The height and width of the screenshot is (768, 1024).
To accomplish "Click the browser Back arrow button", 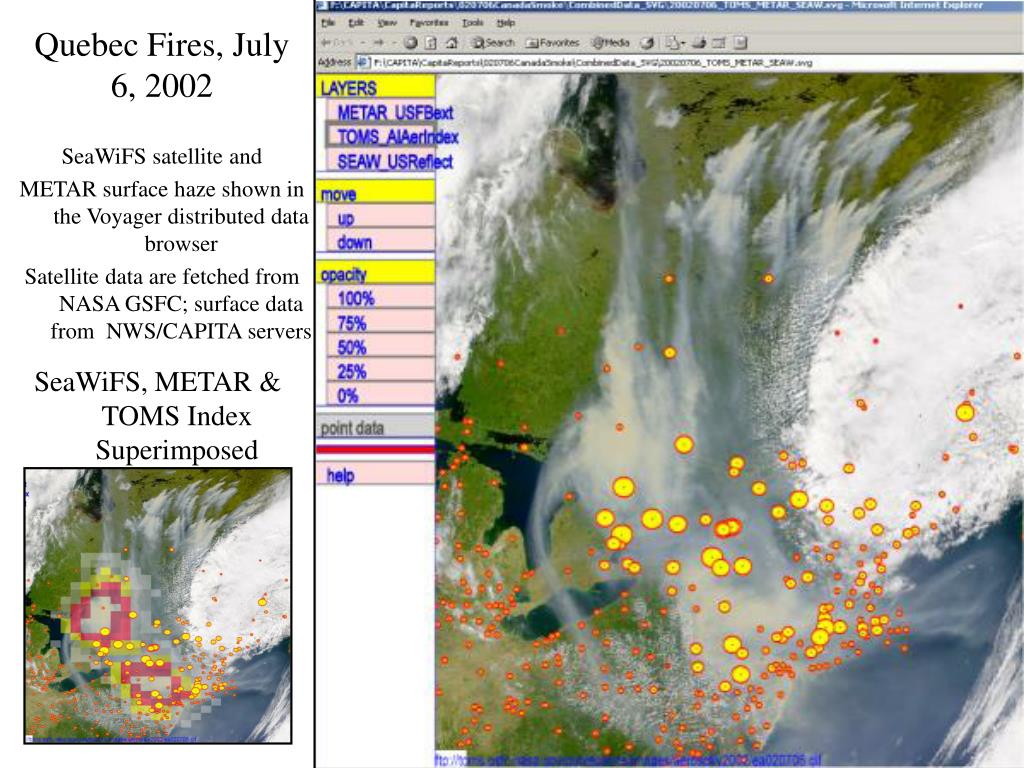I will [330, 43].
